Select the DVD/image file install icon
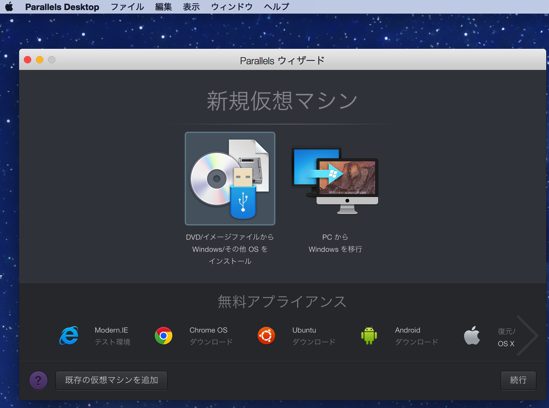The image size is (549, 408). coord(230,179)
